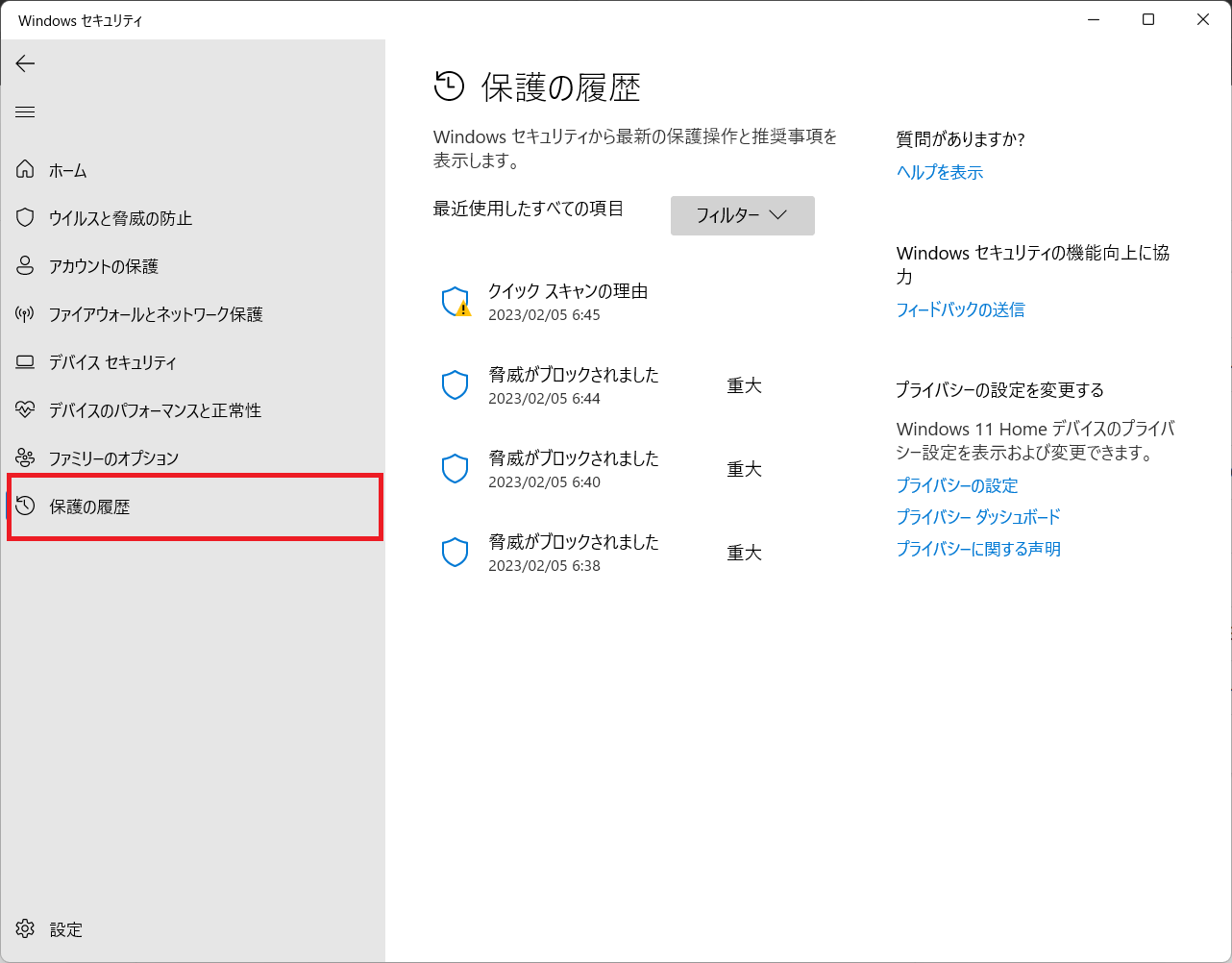Expand the 脅威がブロックされました title above 6:44

click(x=574, y=375)
